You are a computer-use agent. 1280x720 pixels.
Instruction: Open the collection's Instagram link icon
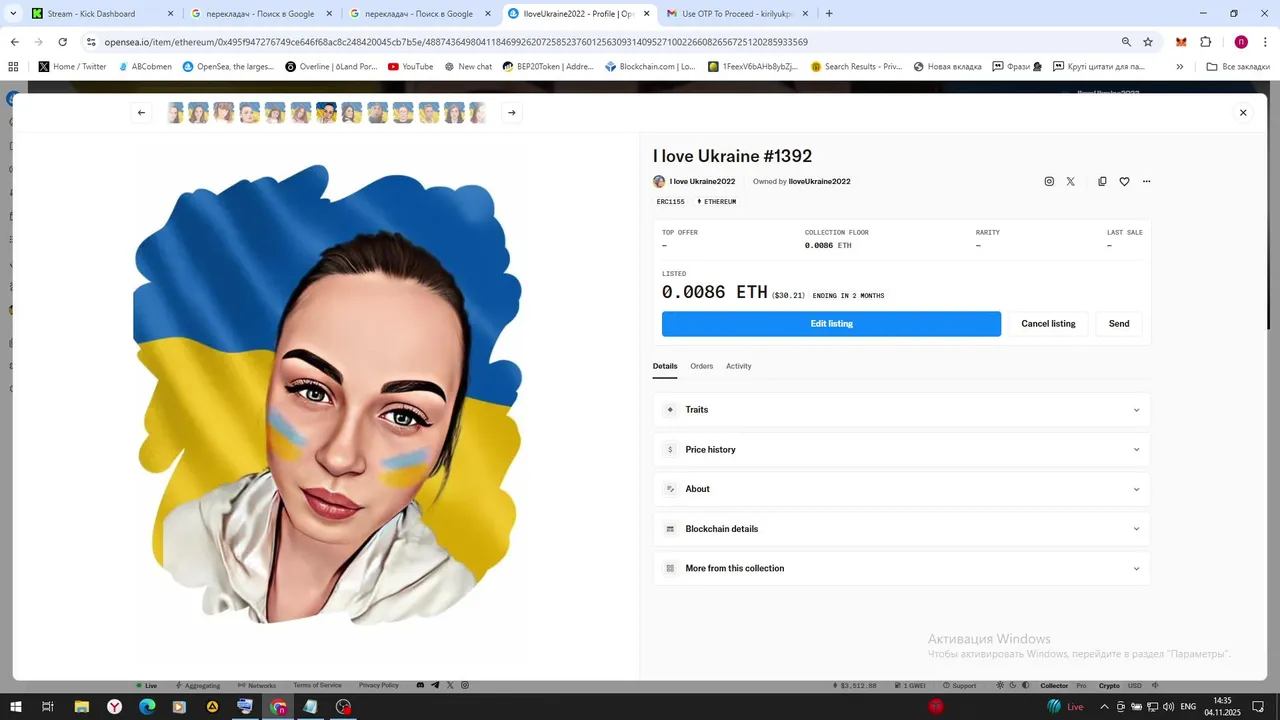click(x=1049, y=182)
